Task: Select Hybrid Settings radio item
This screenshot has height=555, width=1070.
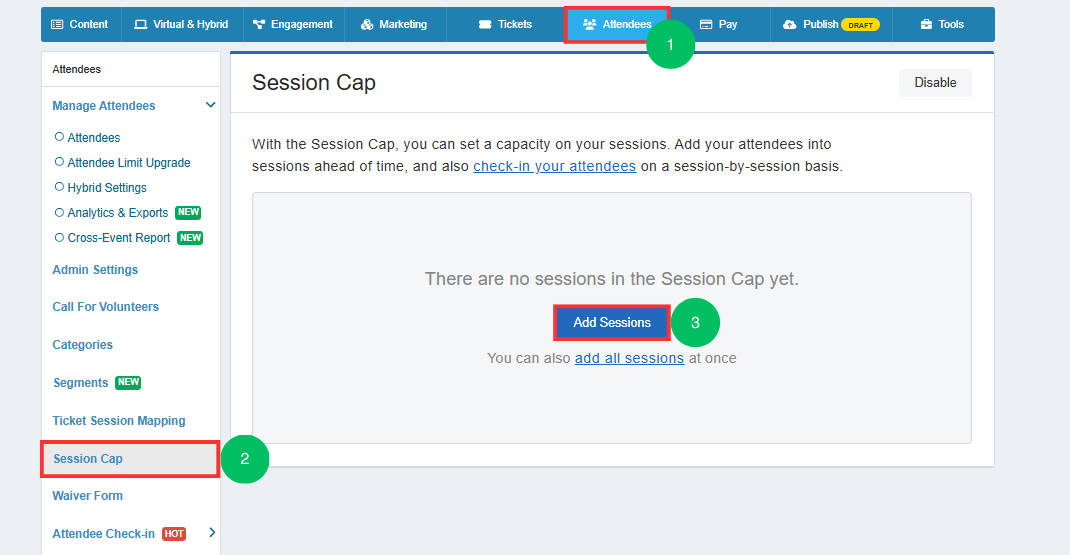Action: pos(59,187)
